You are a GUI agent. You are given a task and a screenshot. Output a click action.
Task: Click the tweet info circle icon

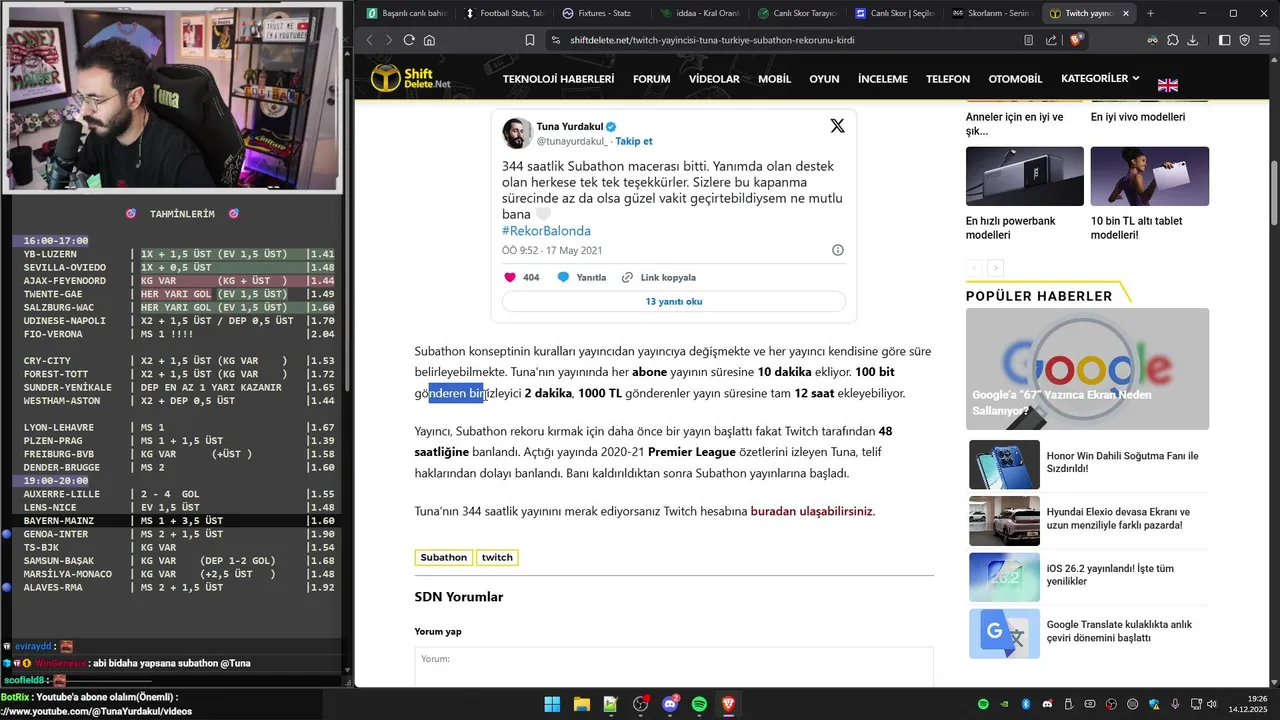[x=838, y=250]
